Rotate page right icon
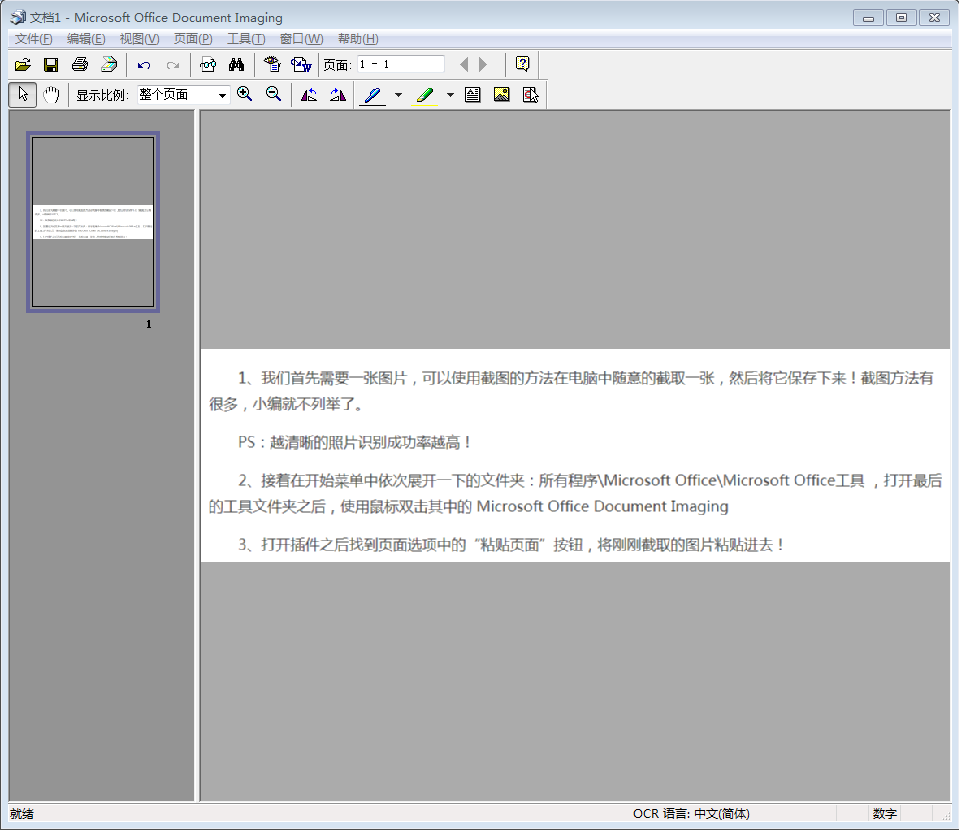Image resolution: width=959 pixels, height=830 pixels. click(338, 95)
